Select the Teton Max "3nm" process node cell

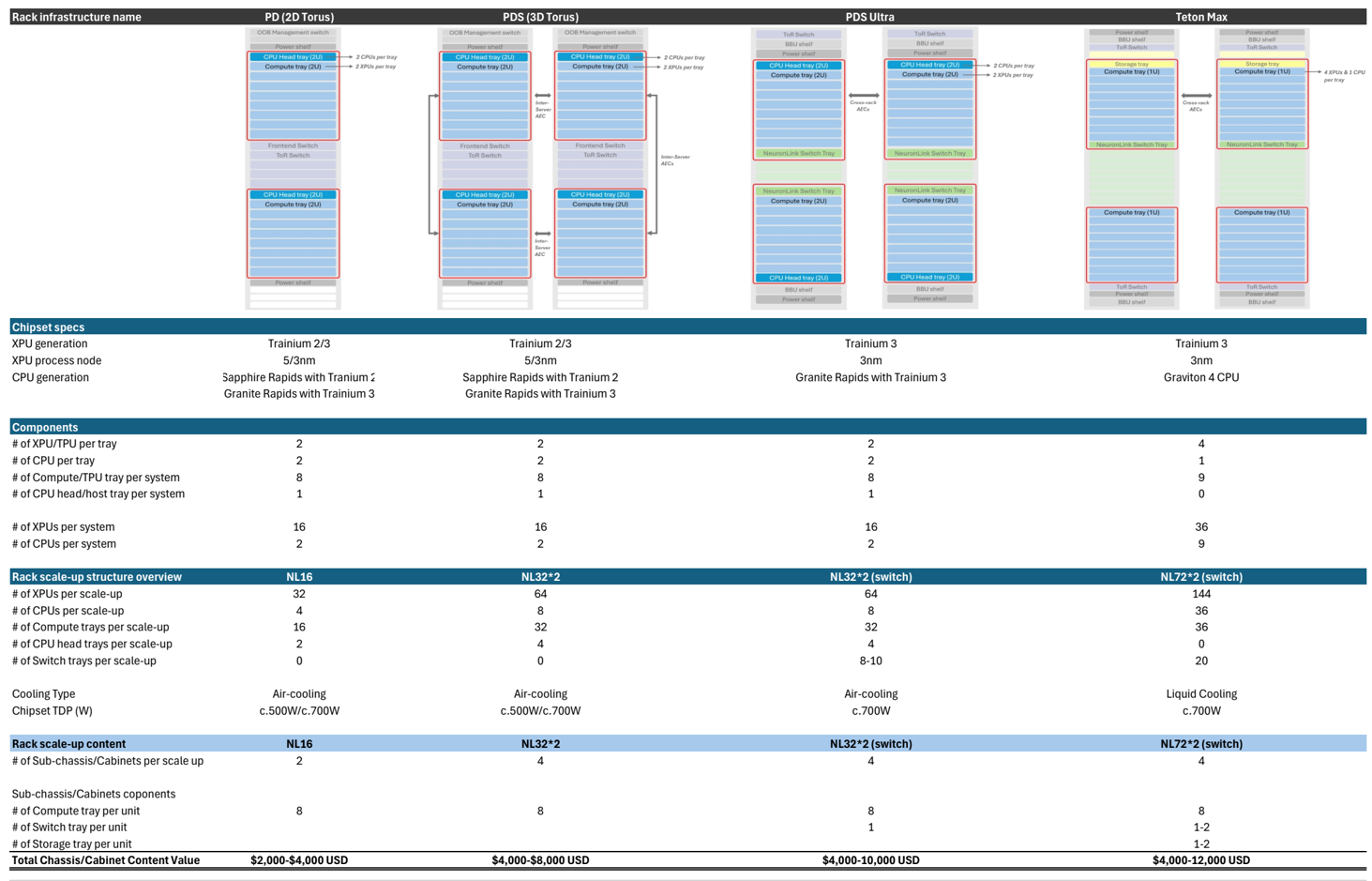(x=1201, y=360)
